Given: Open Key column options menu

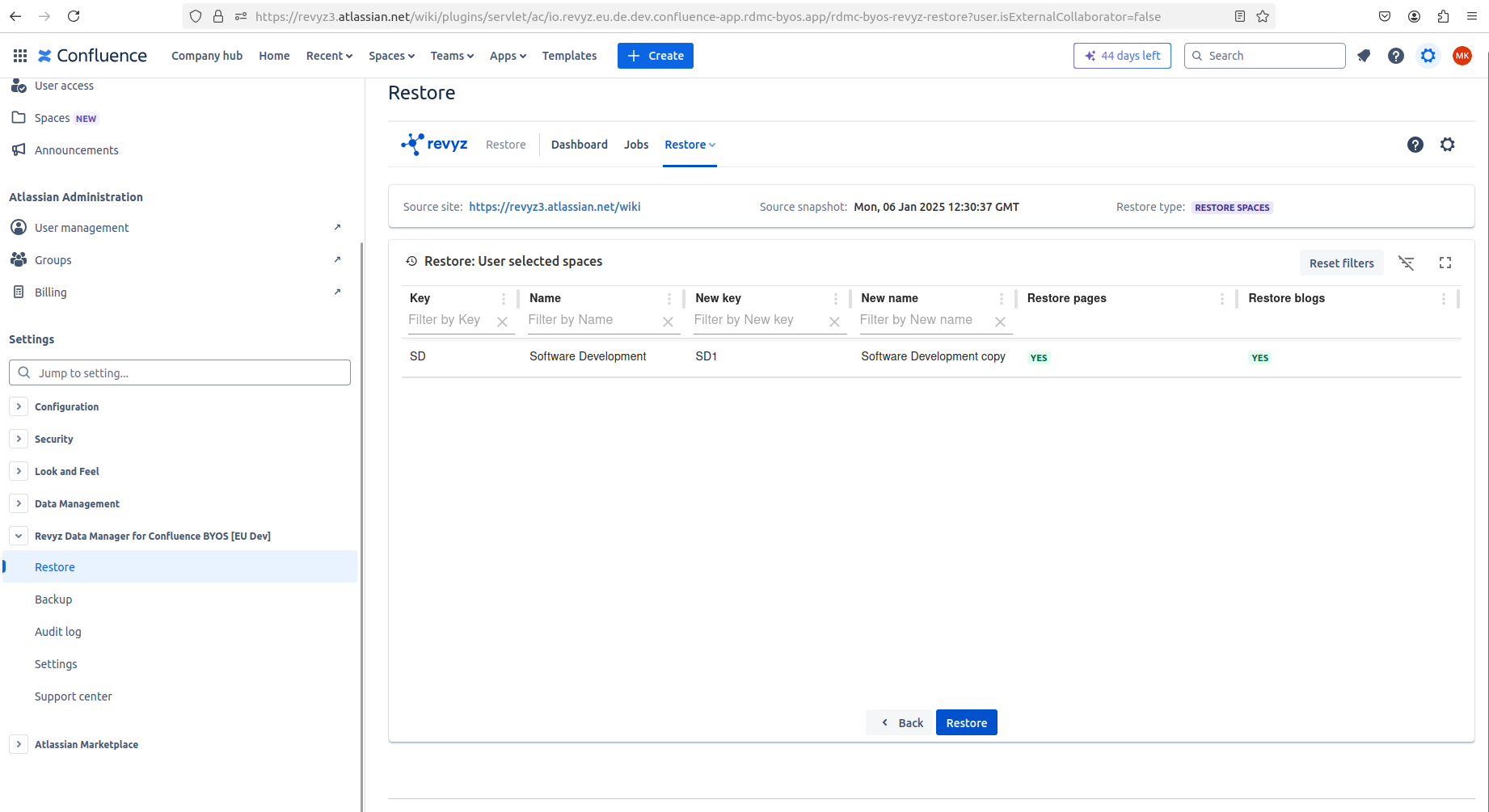Looking at the screenshot, I should tap(504, 298).
